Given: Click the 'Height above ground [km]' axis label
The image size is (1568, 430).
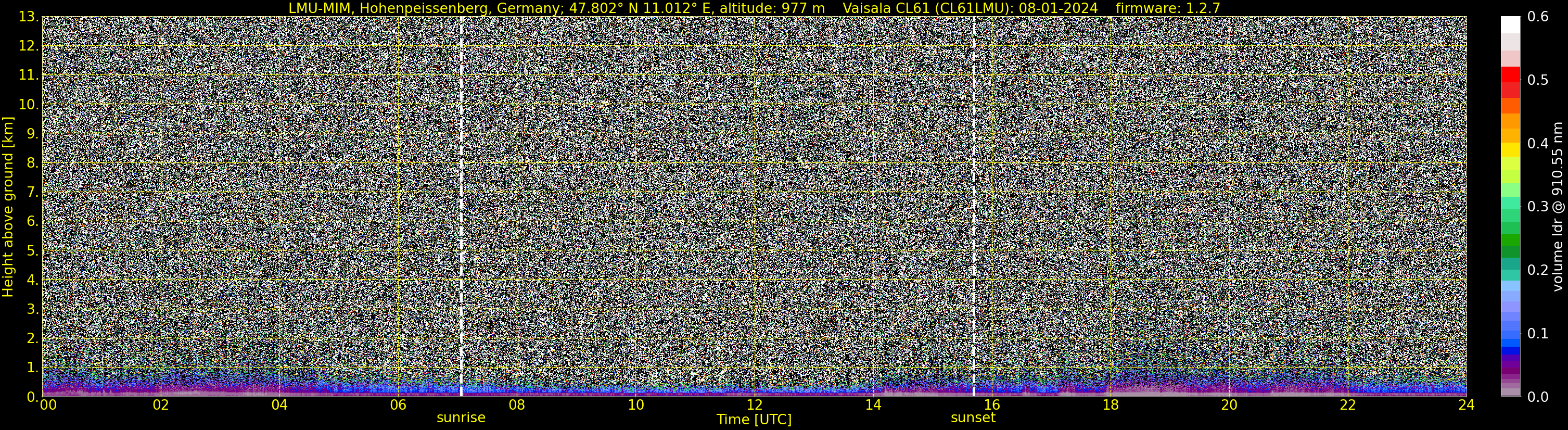Looking at the screenshot, I should [8, 207].
